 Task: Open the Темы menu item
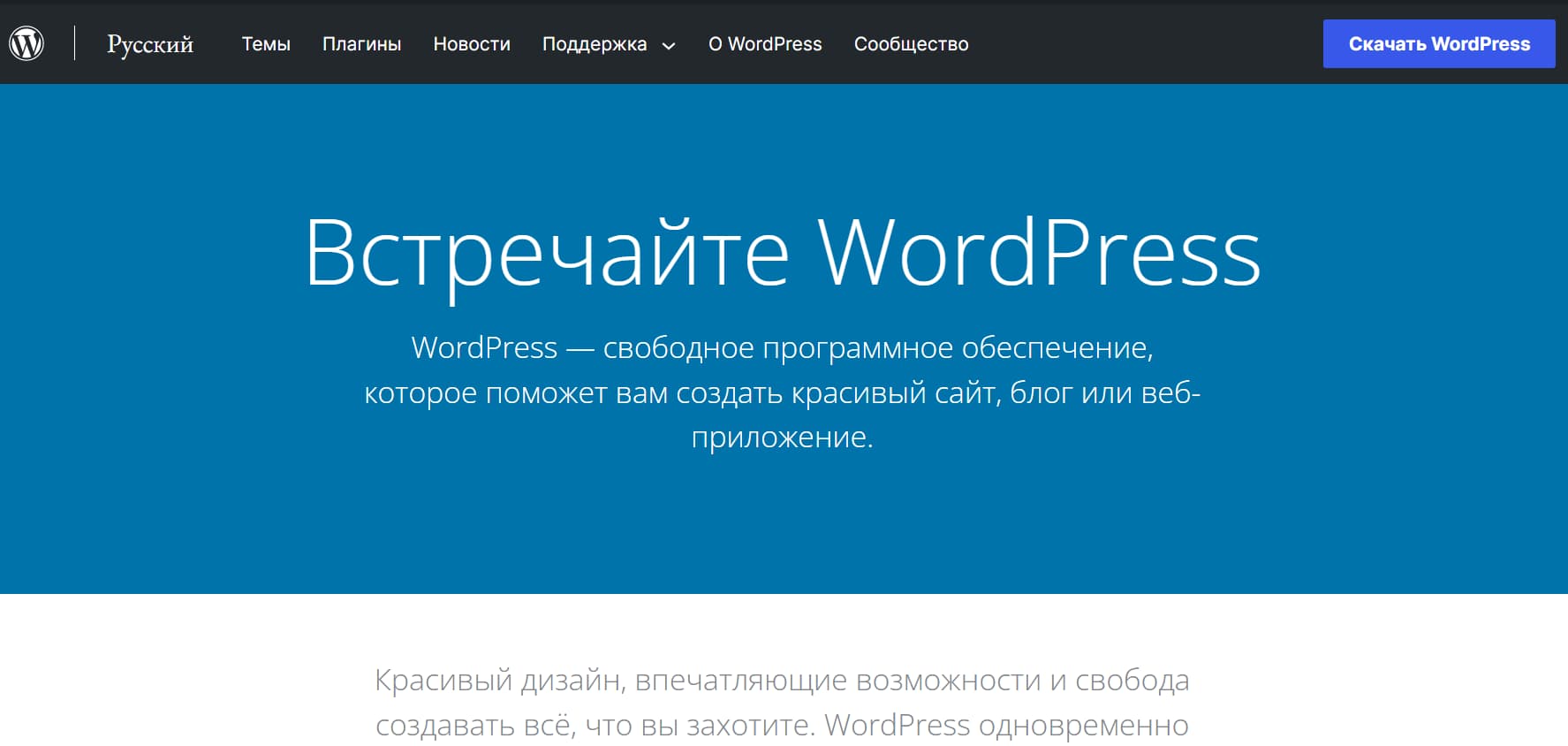pos(266,44)
